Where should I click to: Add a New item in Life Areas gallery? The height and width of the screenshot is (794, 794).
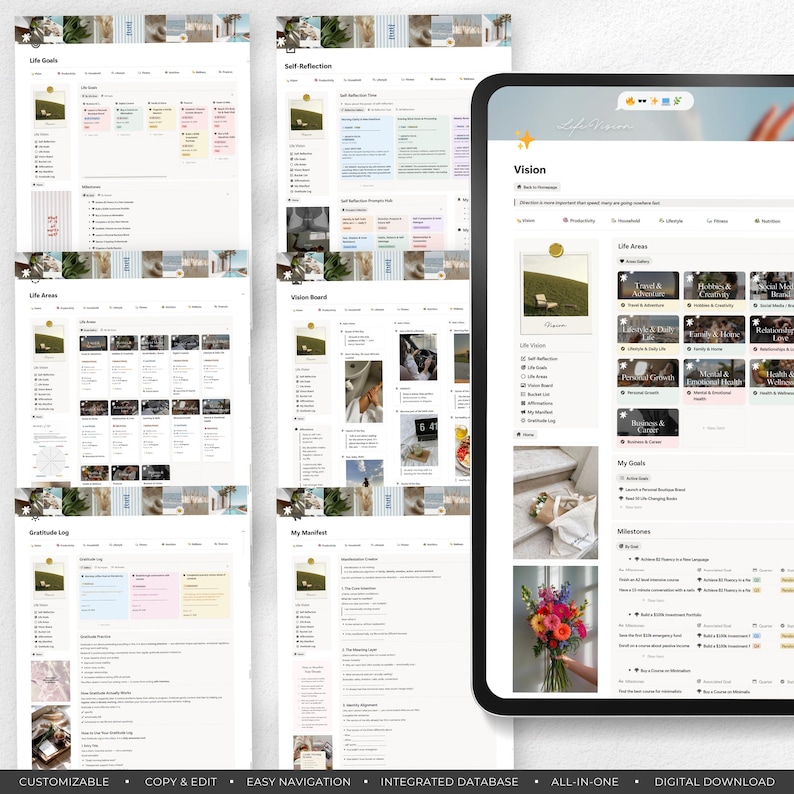[x=714, y=428]
